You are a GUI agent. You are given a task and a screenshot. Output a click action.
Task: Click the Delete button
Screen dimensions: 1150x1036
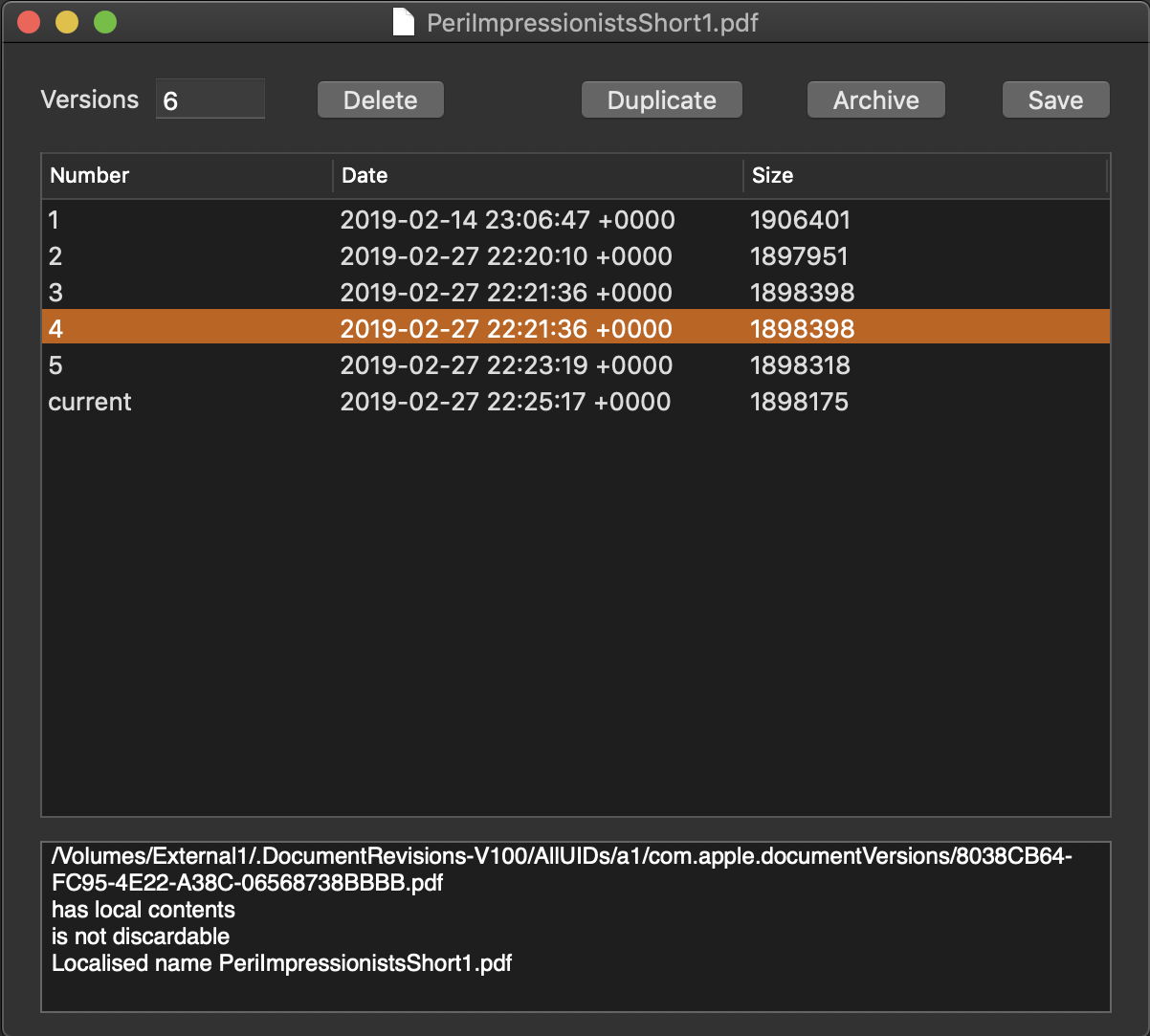point(381,99)
